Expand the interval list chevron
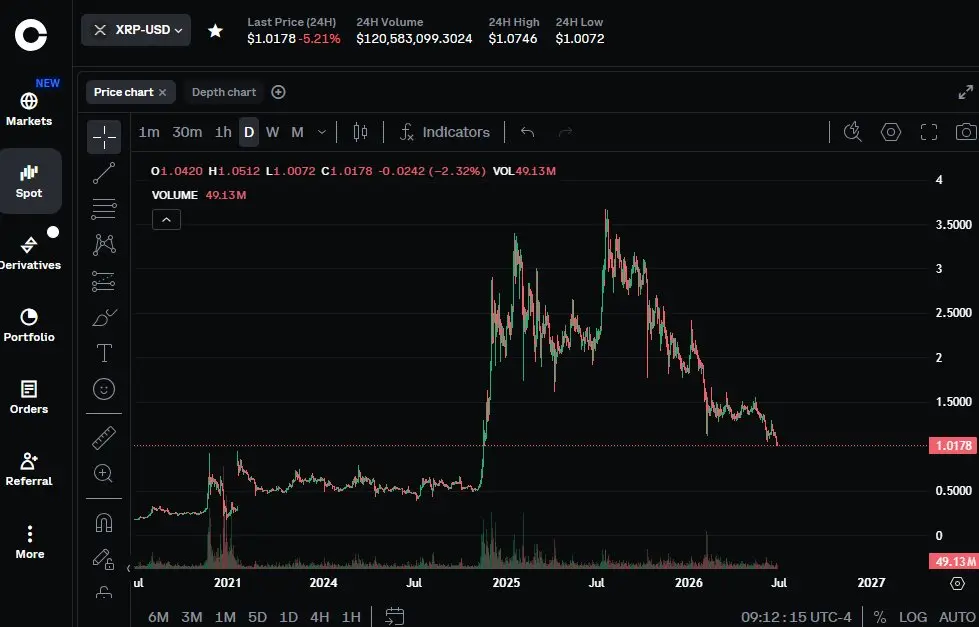 pos(322,132)
